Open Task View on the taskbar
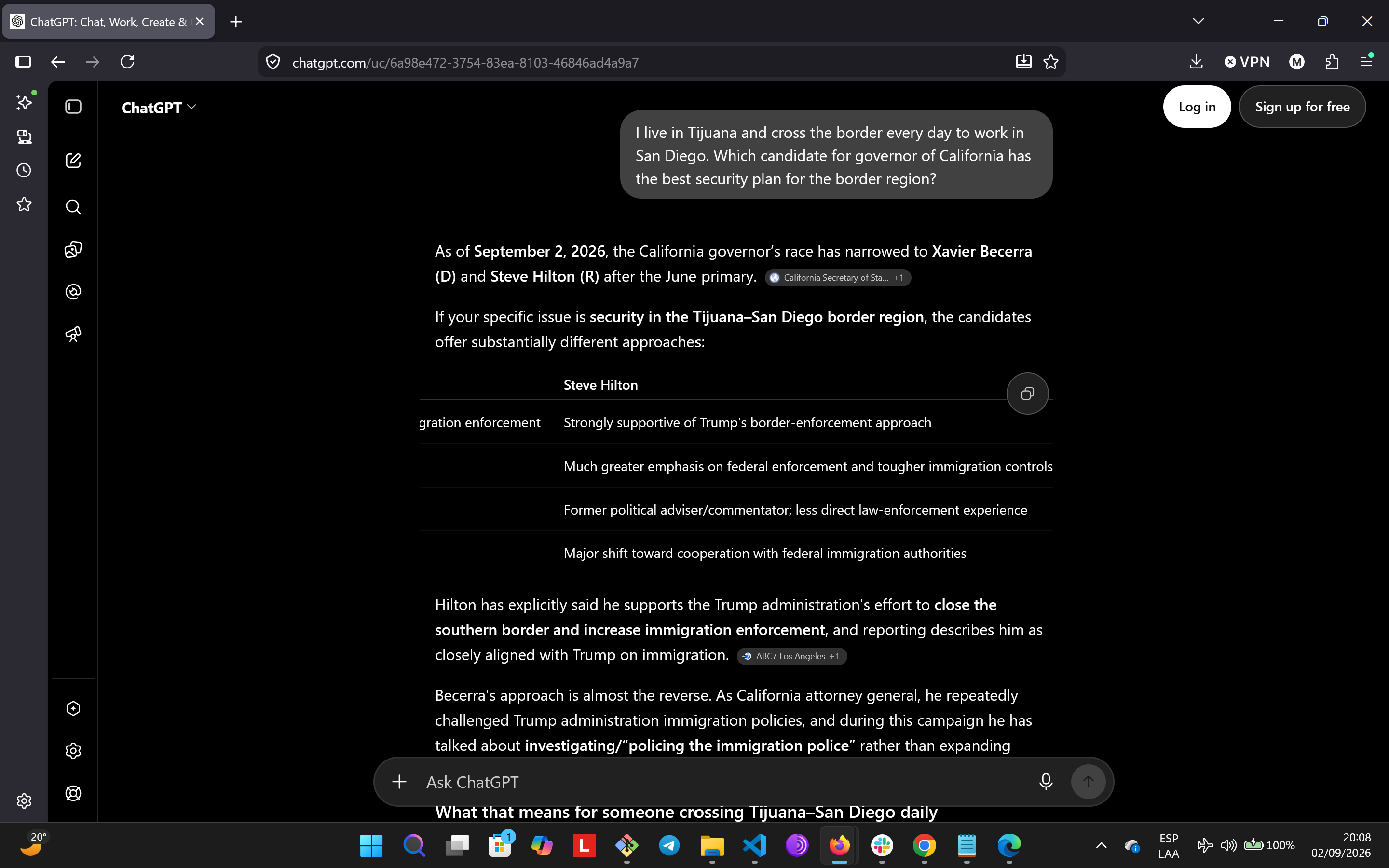Screen dimensions: 1389x868 457,845
